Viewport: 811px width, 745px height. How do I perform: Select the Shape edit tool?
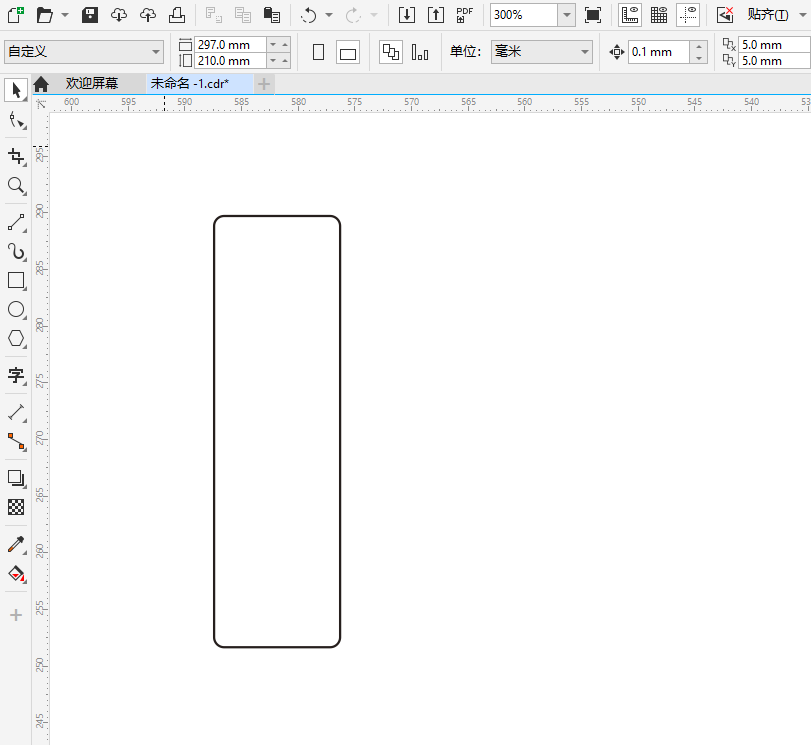[17, 121]
